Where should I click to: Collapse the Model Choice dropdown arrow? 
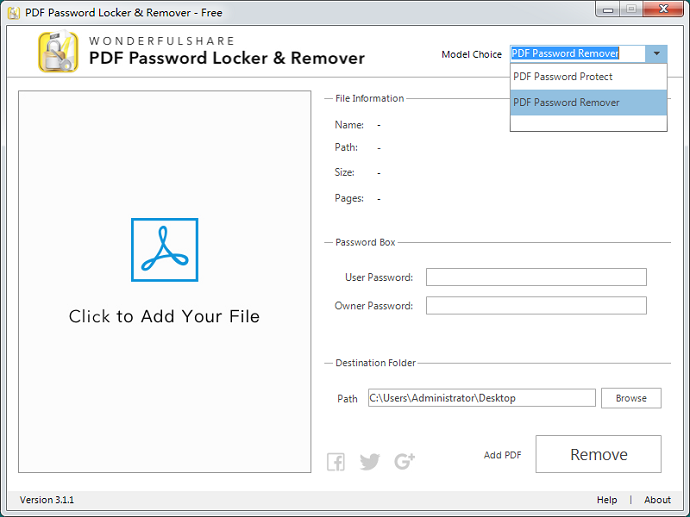click(657, 54)
